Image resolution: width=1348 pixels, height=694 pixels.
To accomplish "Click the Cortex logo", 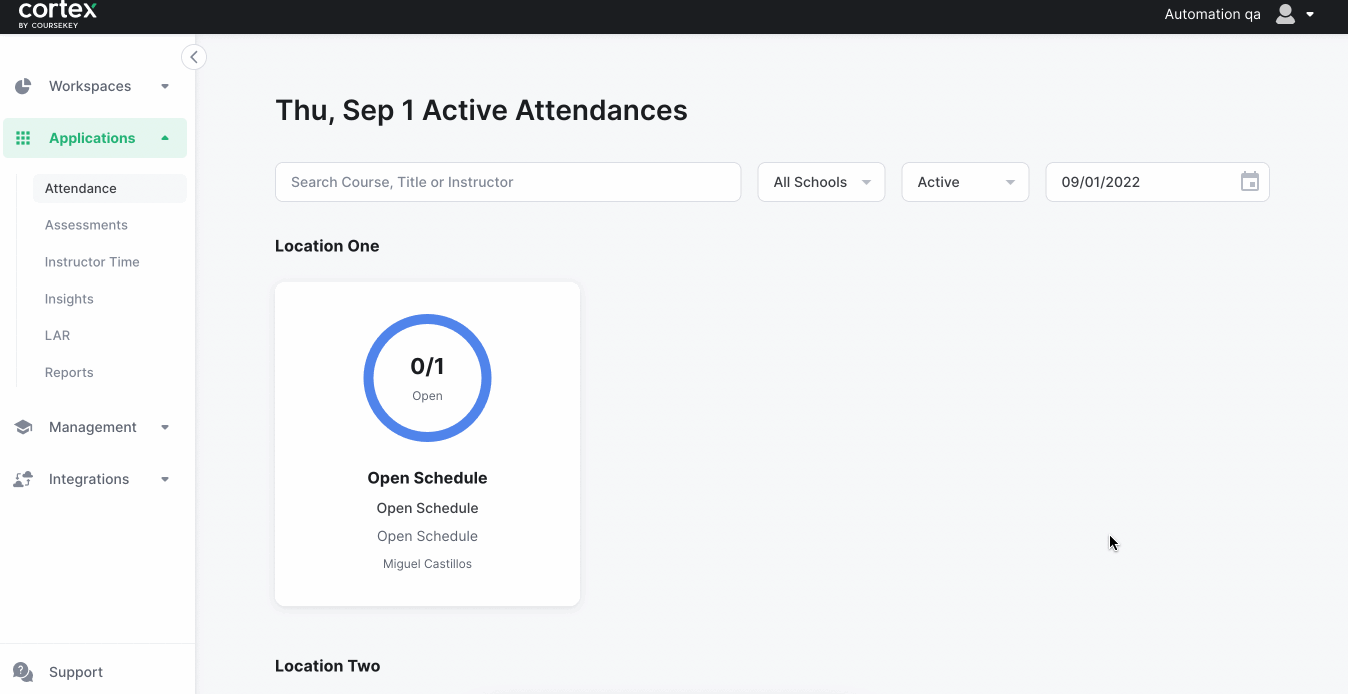I will tap(58, 14).
